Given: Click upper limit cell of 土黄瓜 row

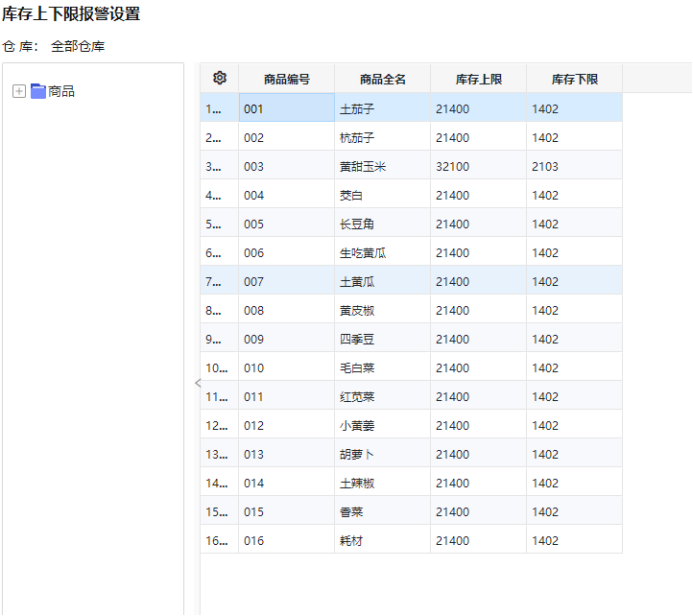Looking at the screenshot, I should 479,280.
